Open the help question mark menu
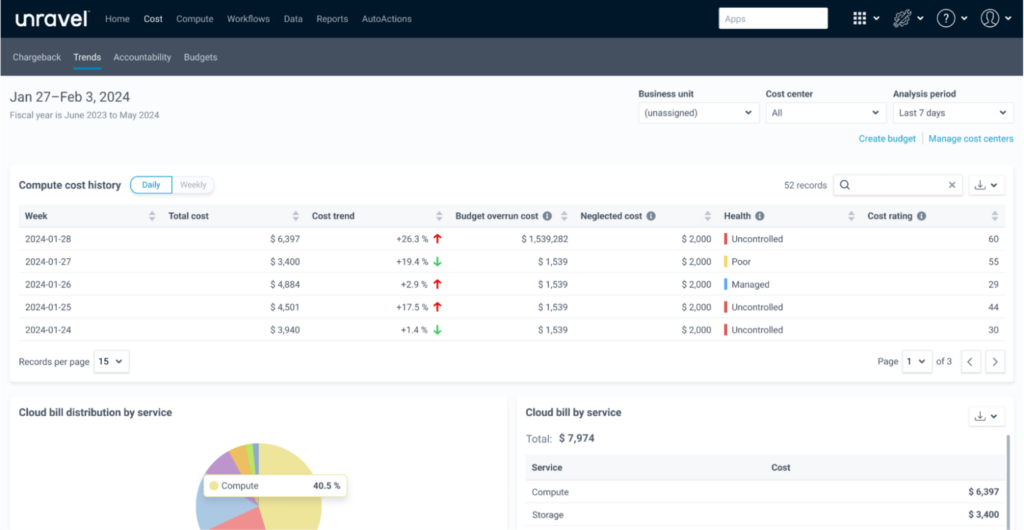1024x530 pixels. pyautogui.click(x=952, y=19)
